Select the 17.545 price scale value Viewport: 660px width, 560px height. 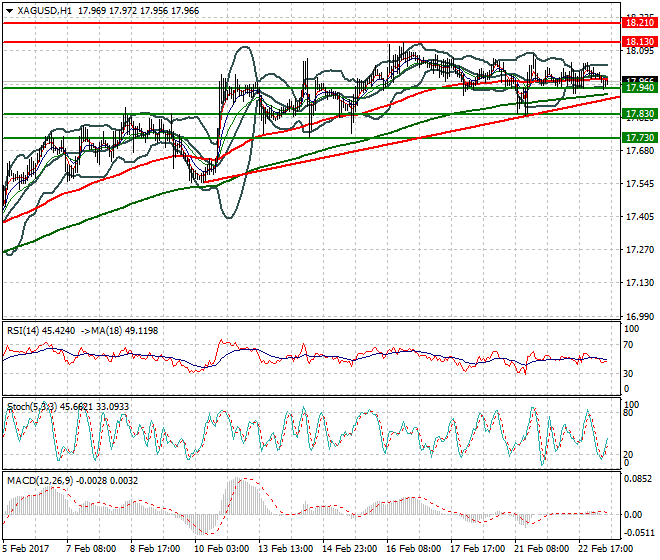point(640,184)
